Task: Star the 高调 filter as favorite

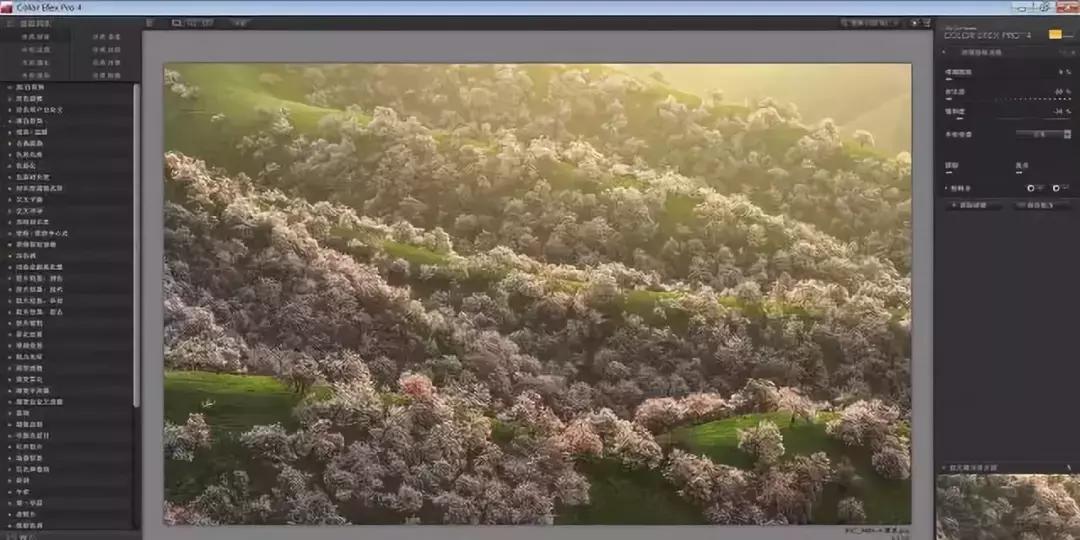Action: 10,413
